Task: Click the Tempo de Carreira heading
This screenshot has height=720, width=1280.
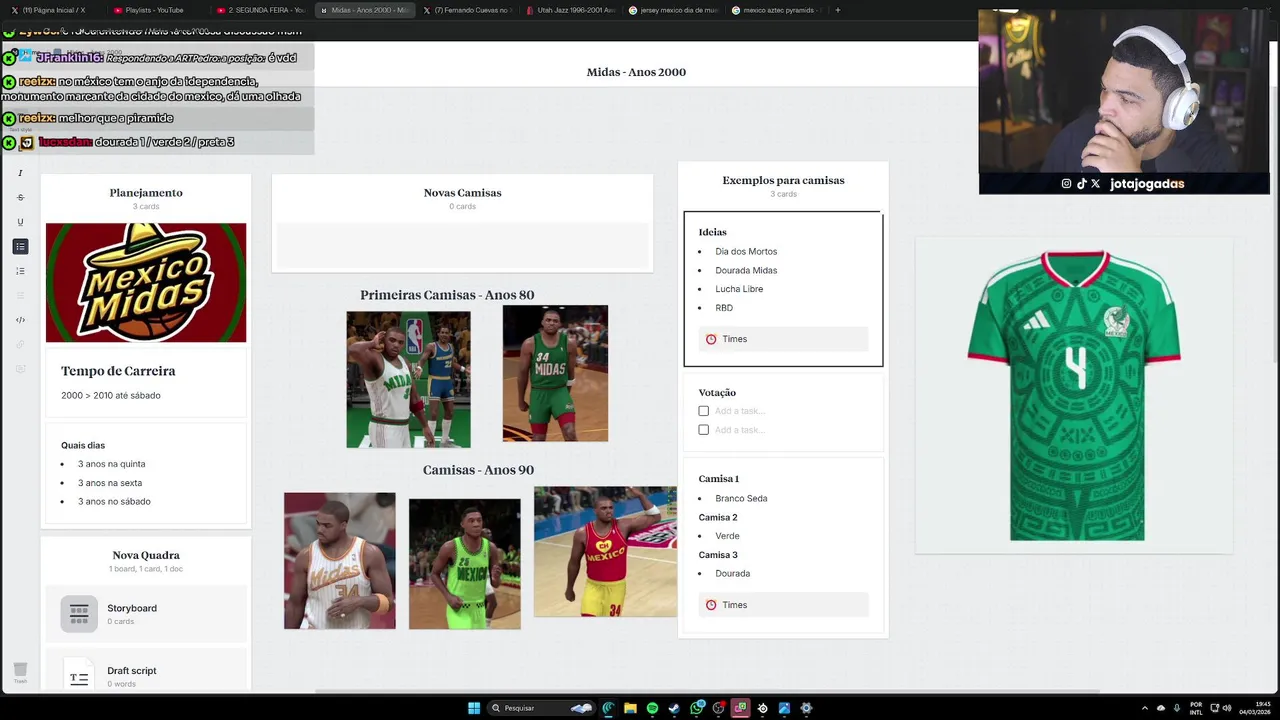Action: pos(118,371)
